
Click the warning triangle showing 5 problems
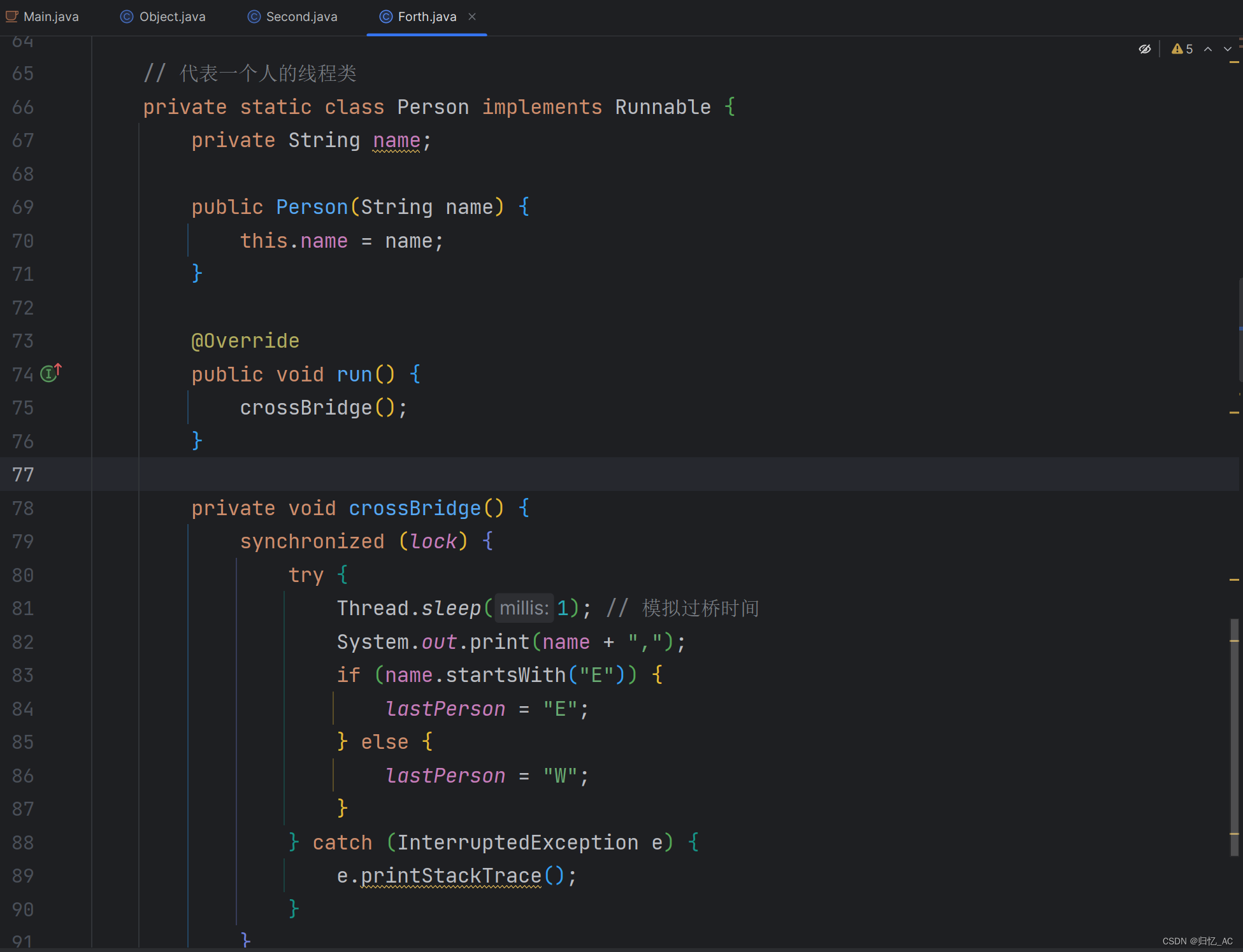point(1177,49)
